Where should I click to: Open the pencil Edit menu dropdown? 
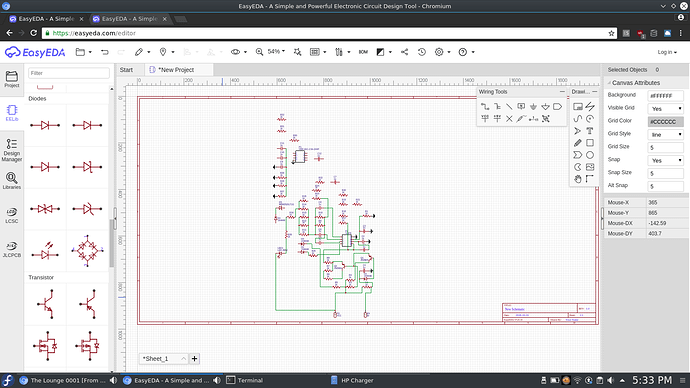click(x=142, y=52)
